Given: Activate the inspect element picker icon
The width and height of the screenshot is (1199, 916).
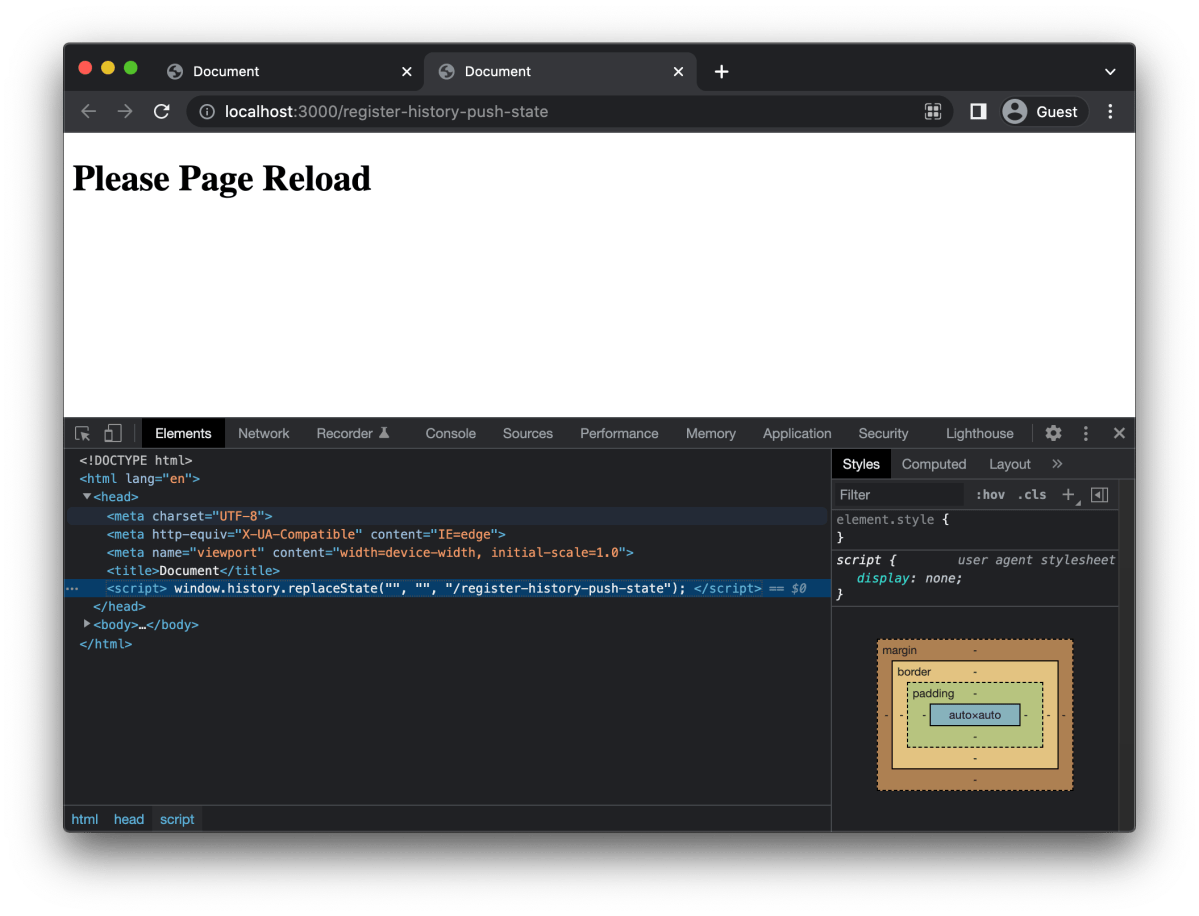Looking at the screenshot, I should tap(83, 434).
